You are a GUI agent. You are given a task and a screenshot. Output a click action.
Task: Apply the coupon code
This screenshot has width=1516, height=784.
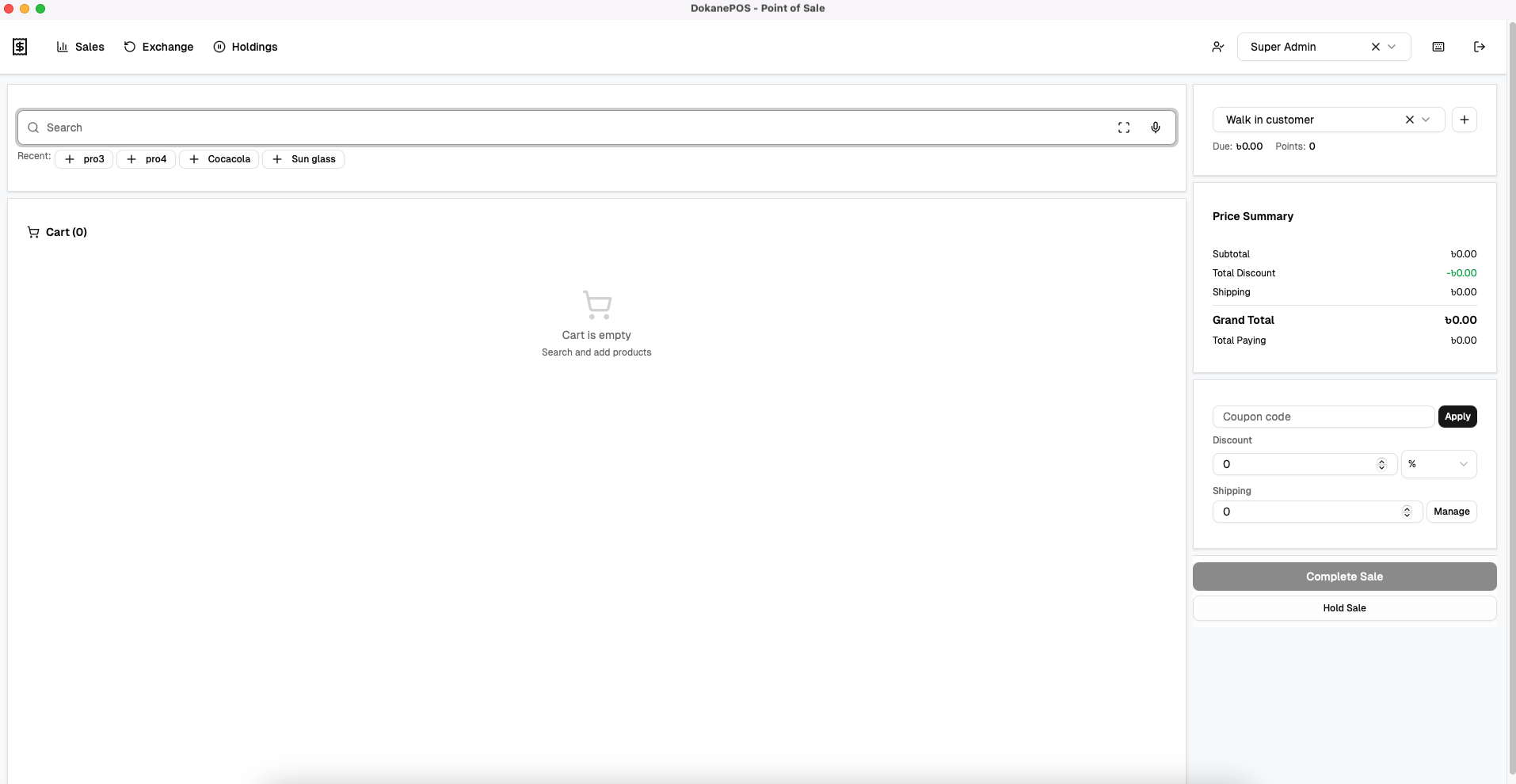coord(1457,417)
